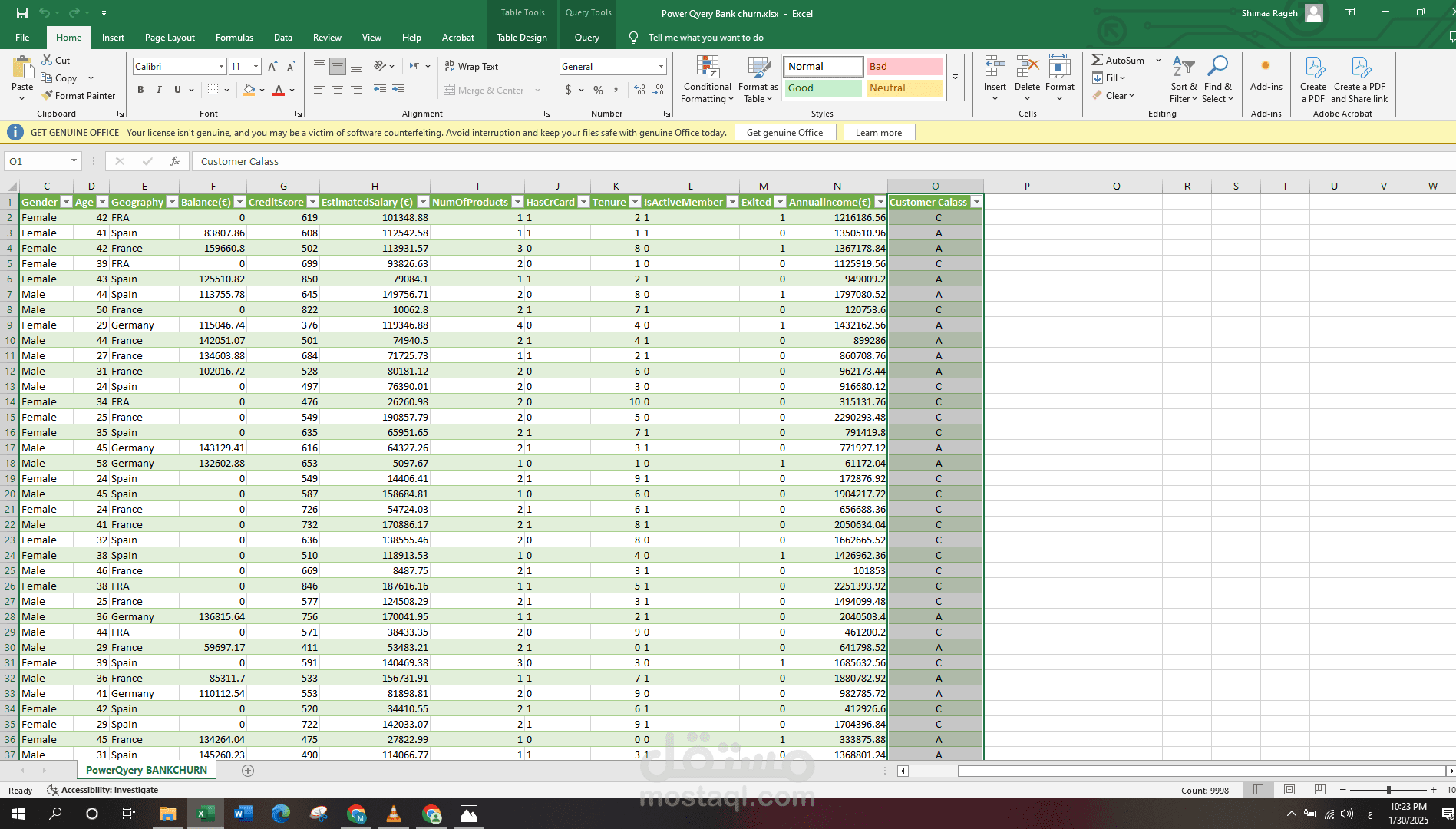
Task: Click Create a PDF and Share link
Action: [1359, 80]
